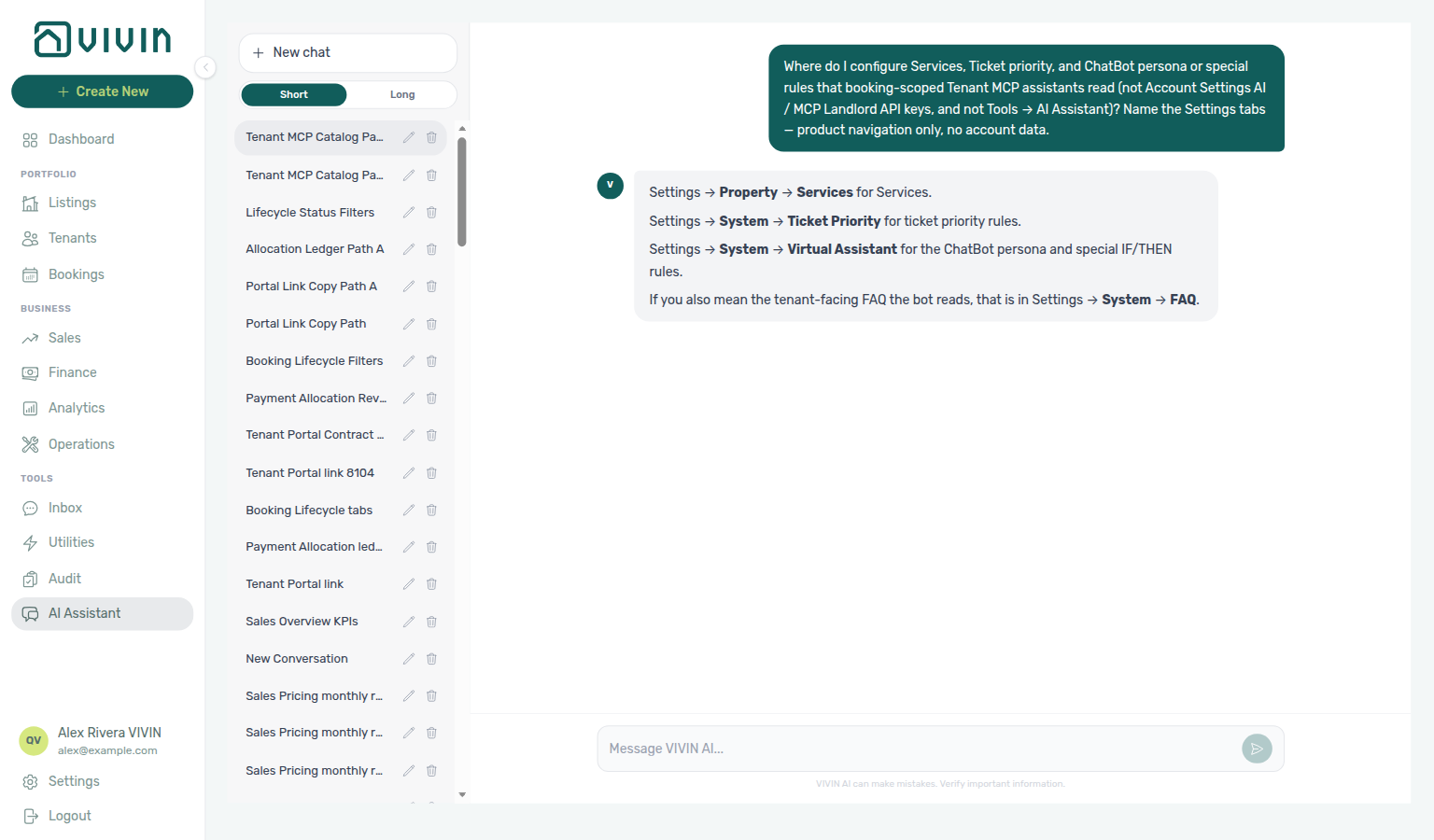This screenshot has height=840, width=1434.
Task: Delete the Tenant Portal link chat
Action: click(431, 584)
